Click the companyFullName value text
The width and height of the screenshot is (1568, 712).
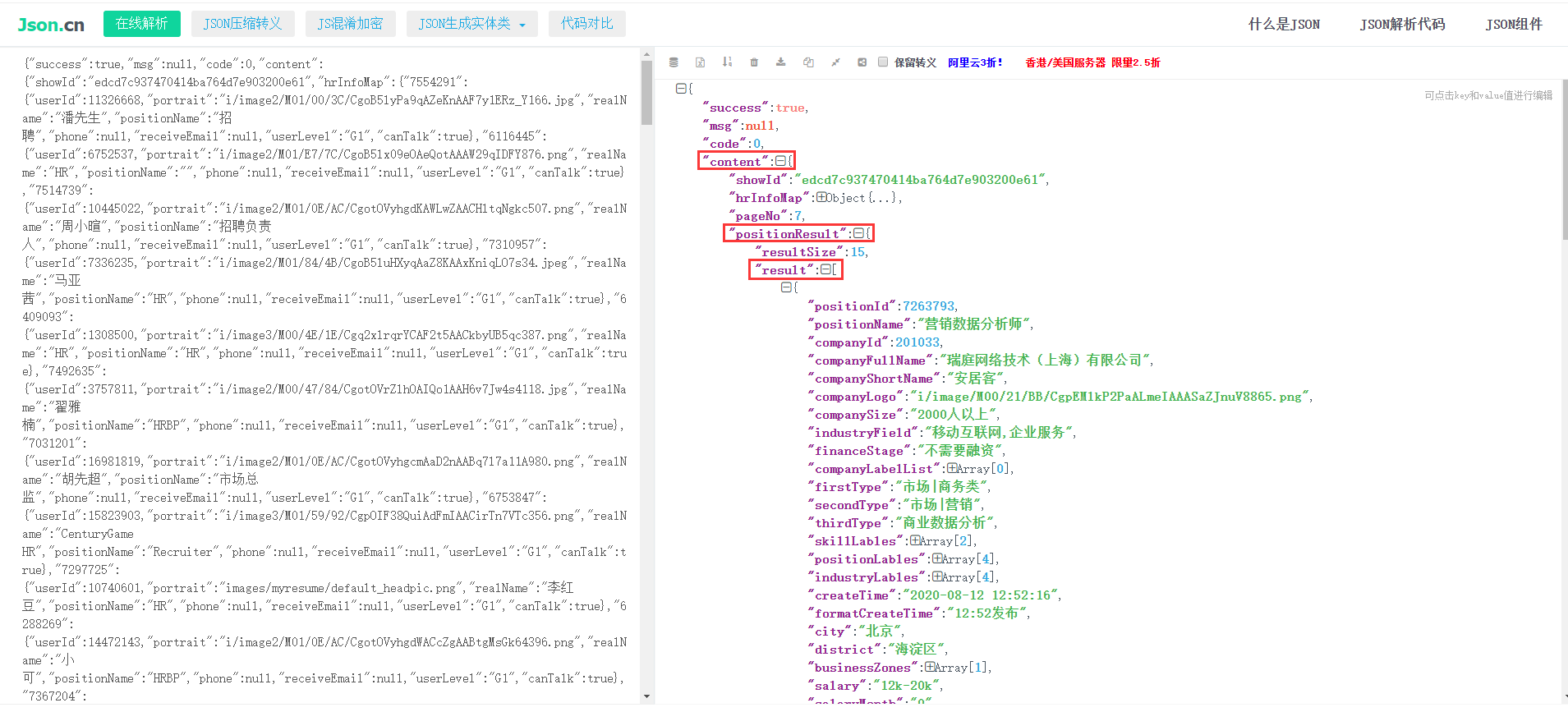click(1045, 361)
